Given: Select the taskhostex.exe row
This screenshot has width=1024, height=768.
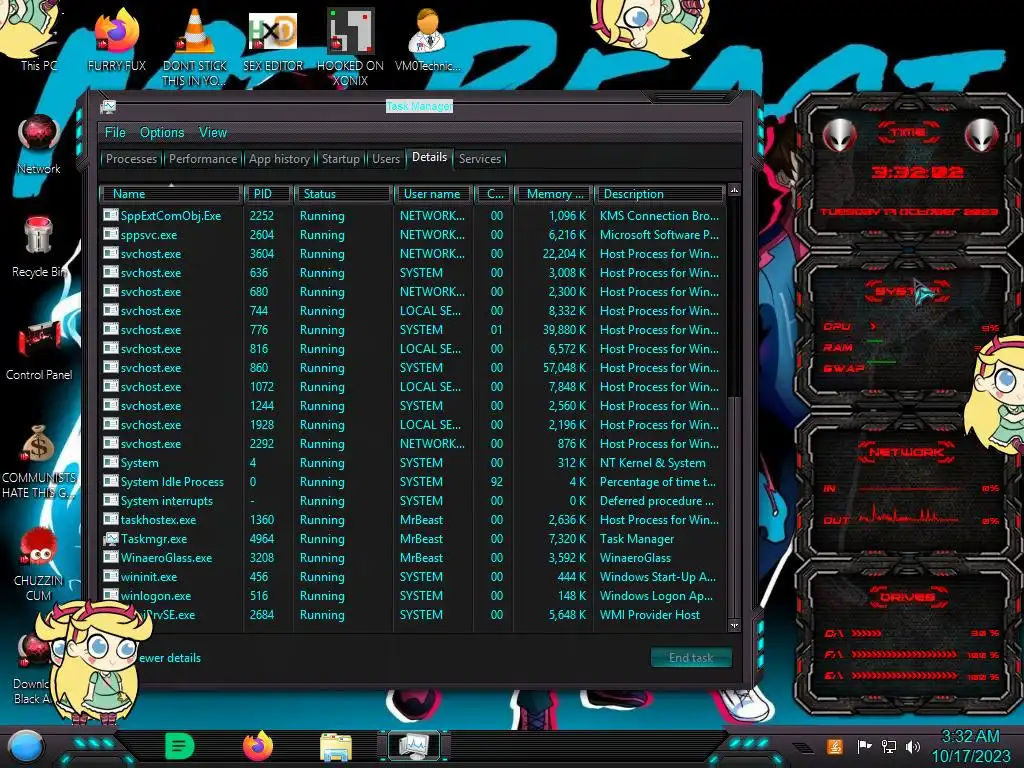Looking at the screenshot, I should pyautogui.click(x=413, y=520).
